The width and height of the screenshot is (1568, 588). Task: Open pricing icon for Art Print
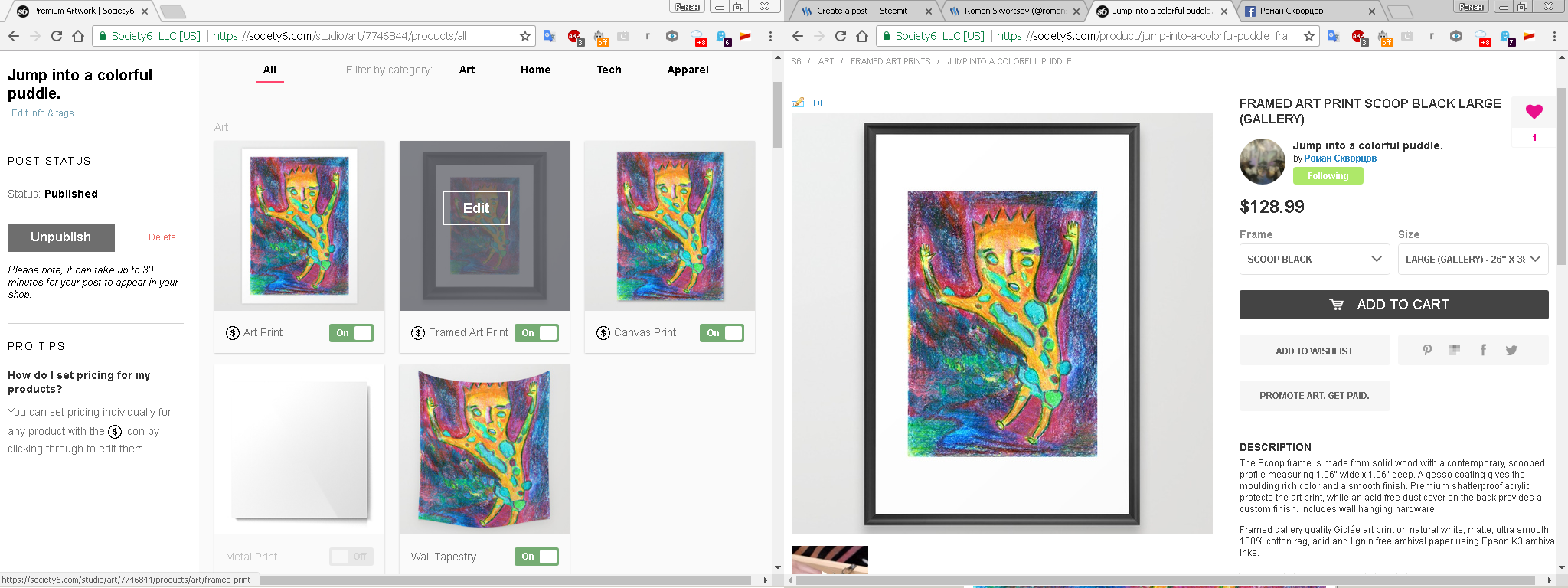[x=233, y=333]
